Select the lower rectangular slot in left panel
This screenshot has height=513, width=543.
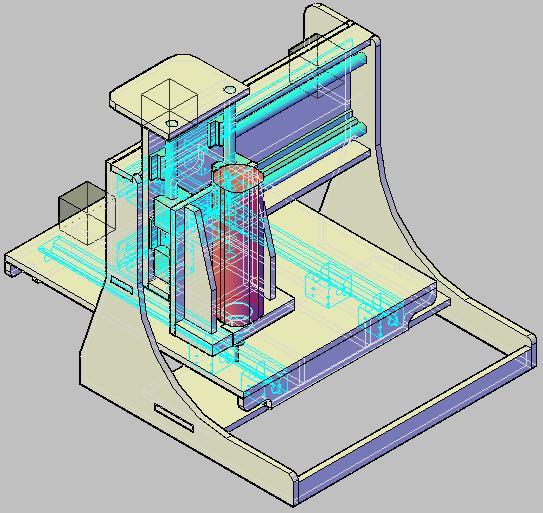coord(173,418)
